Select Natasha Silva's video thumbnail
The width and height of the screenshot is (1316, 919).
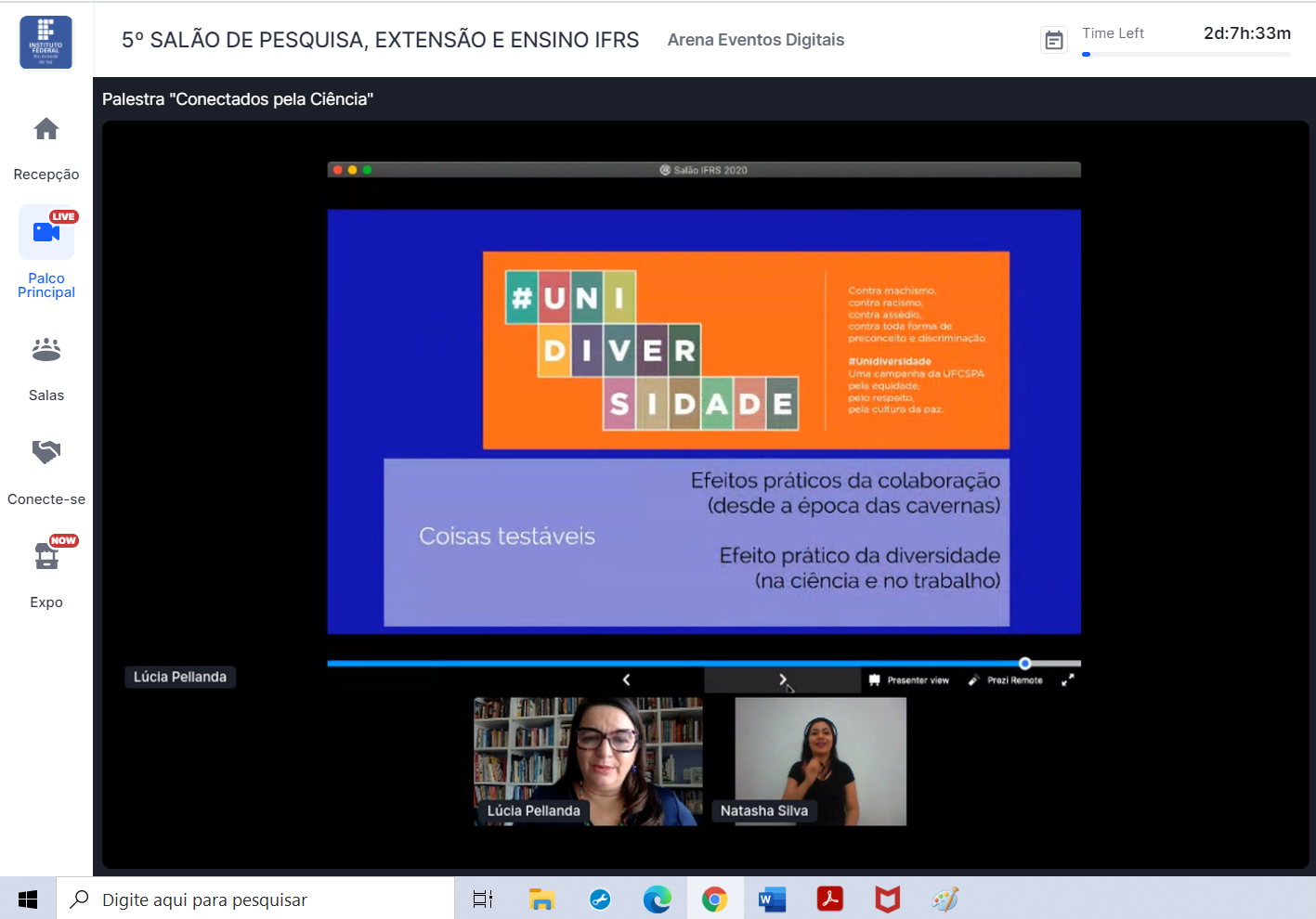click(x=820, y=761)
